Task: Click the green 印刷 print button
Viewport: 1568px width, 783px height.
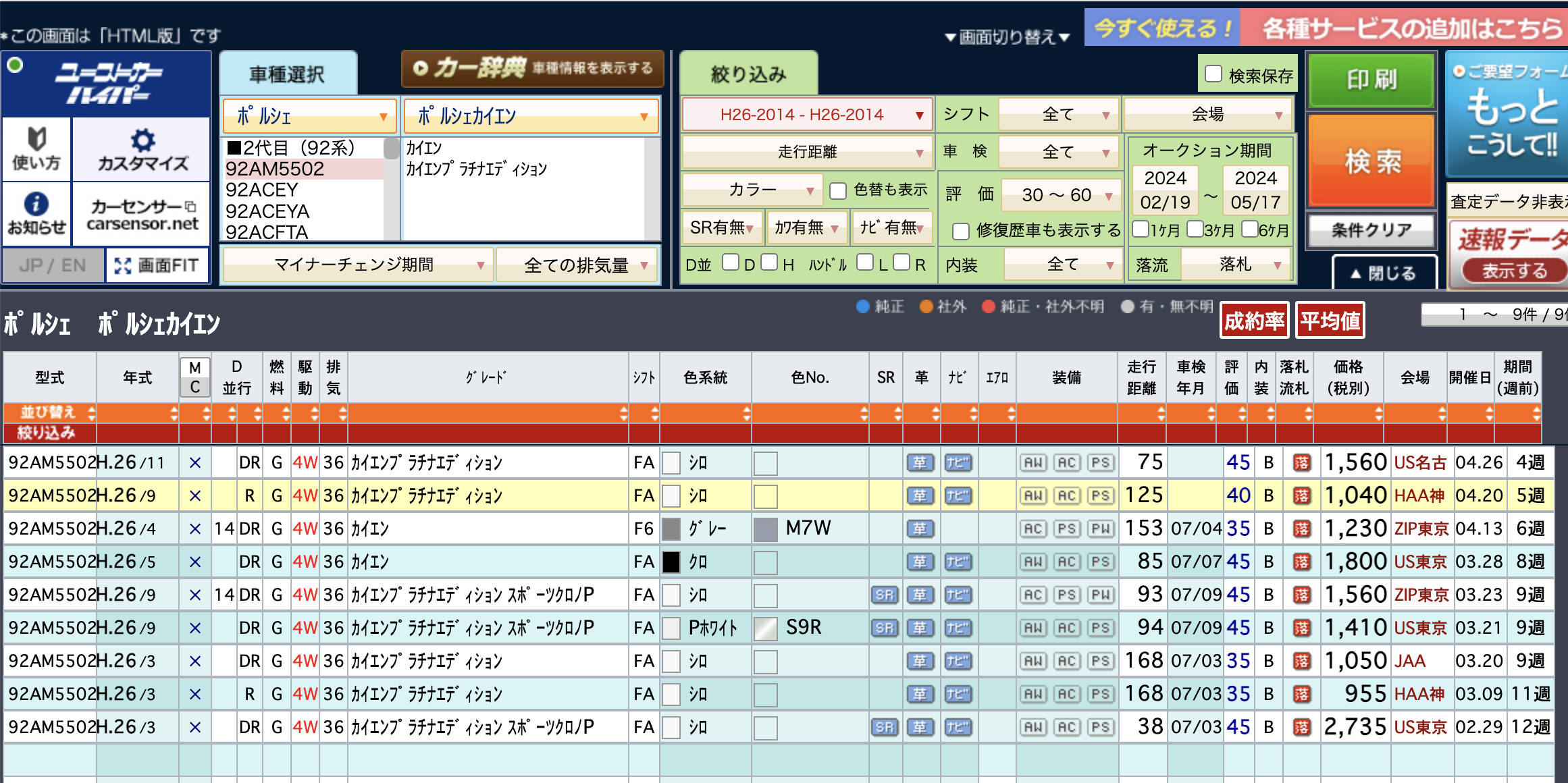Action: pos(1371,80)
